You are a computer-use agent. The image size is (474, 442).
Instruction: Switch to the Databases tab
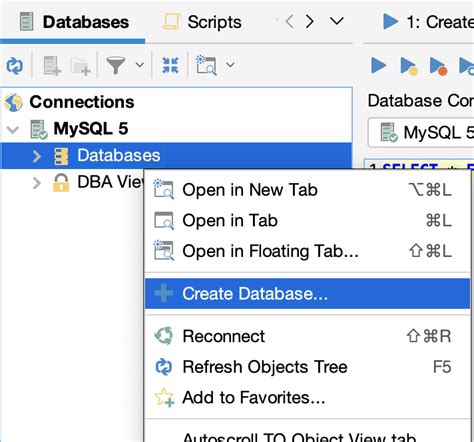point(74,22)
